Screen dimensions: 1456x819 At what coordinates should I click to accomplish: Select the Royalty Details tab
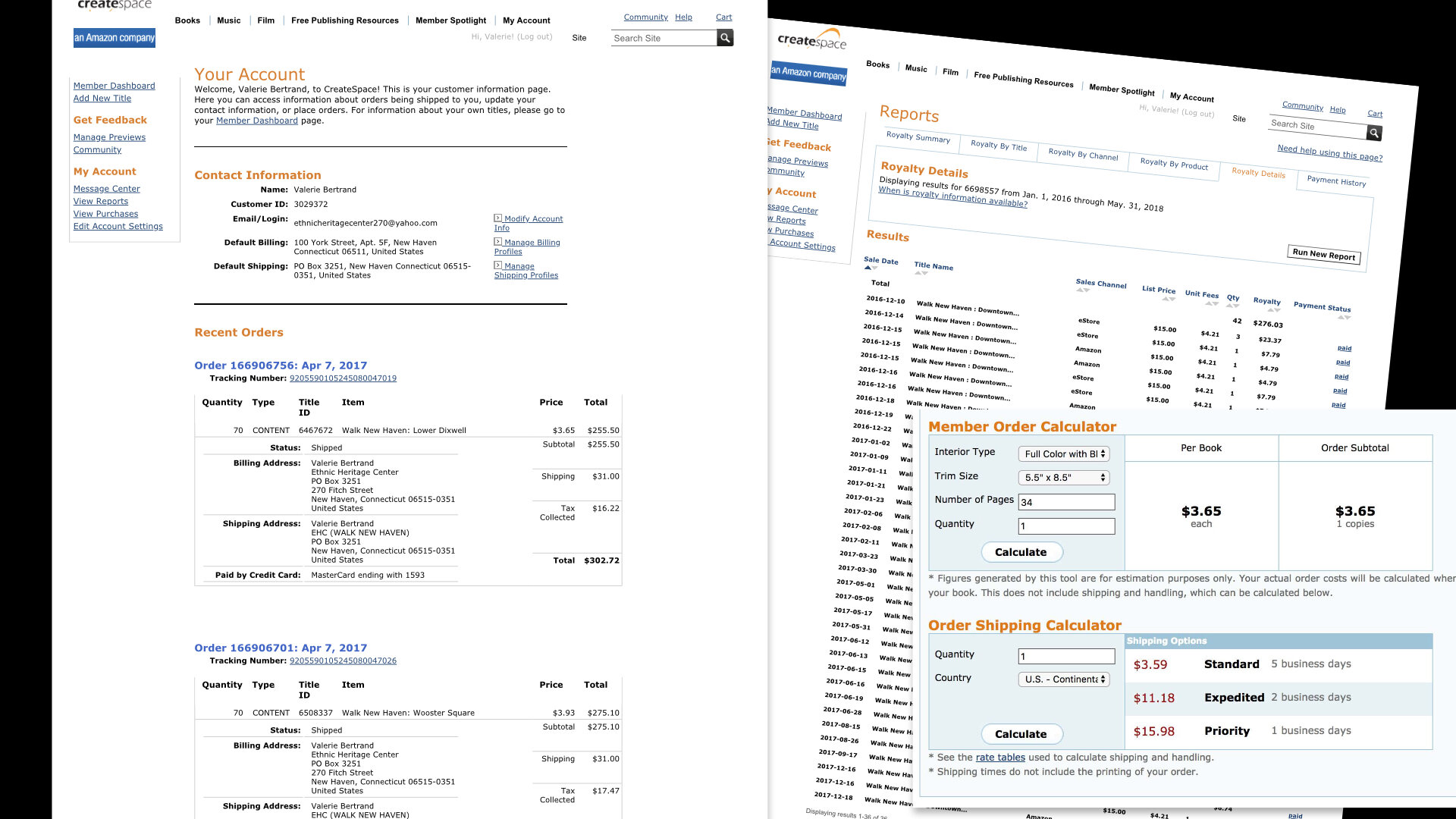pyautogui.click(x=1258, y=172)
